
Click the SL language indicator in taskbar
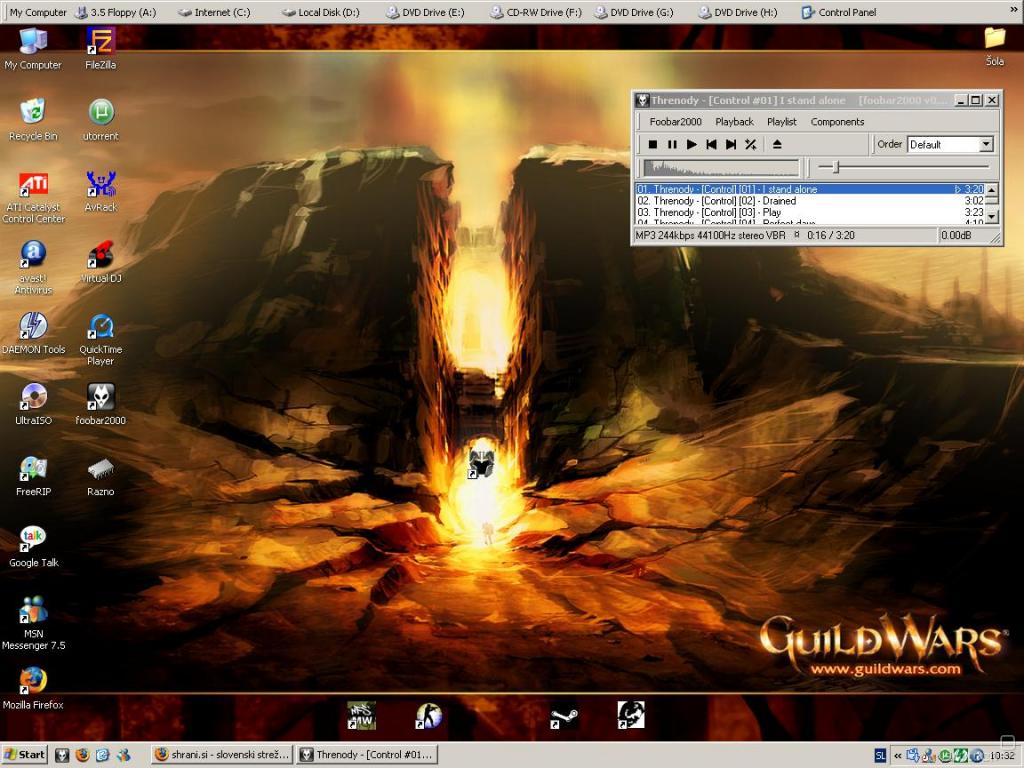(x=880, y=756)
